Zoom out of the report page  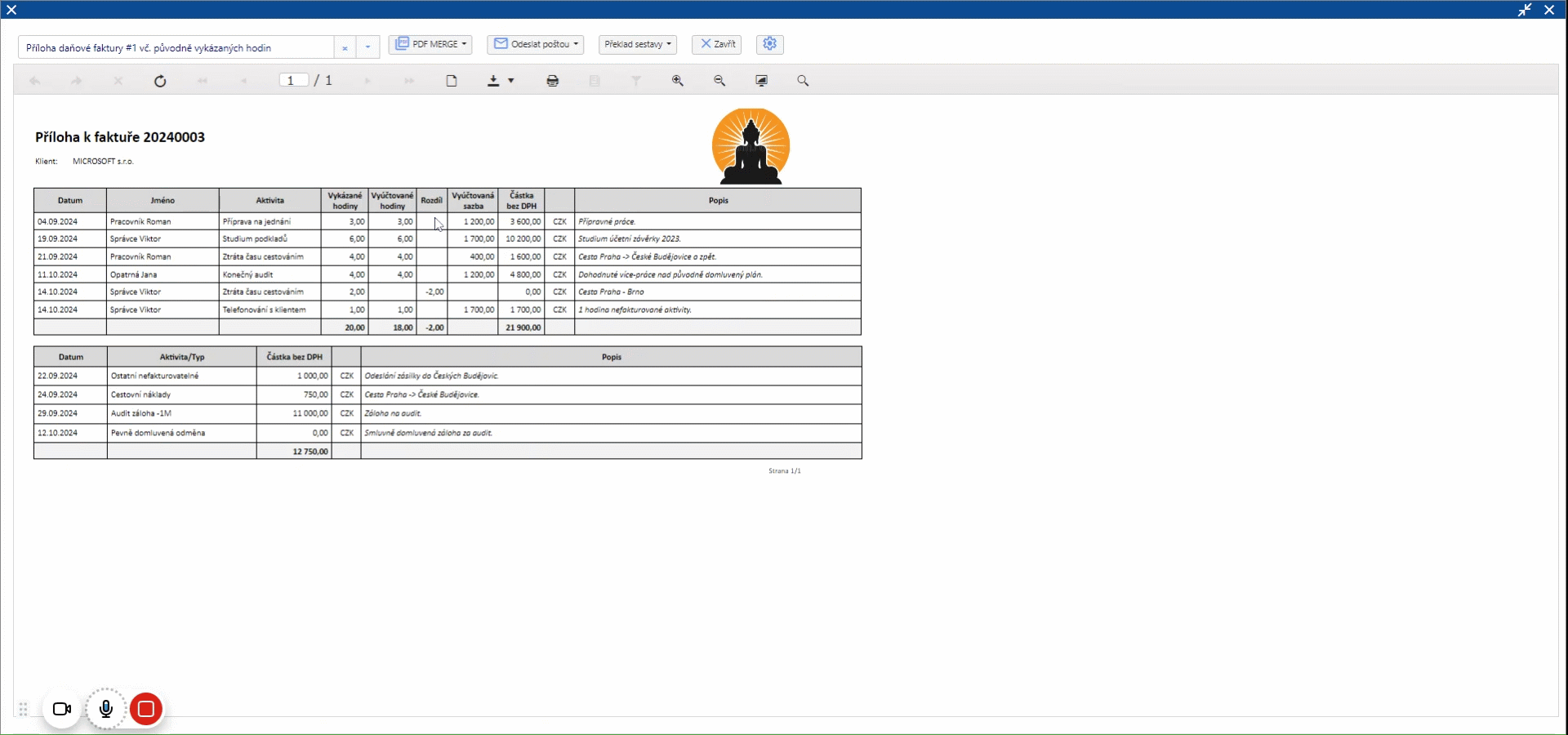(719, 81)
